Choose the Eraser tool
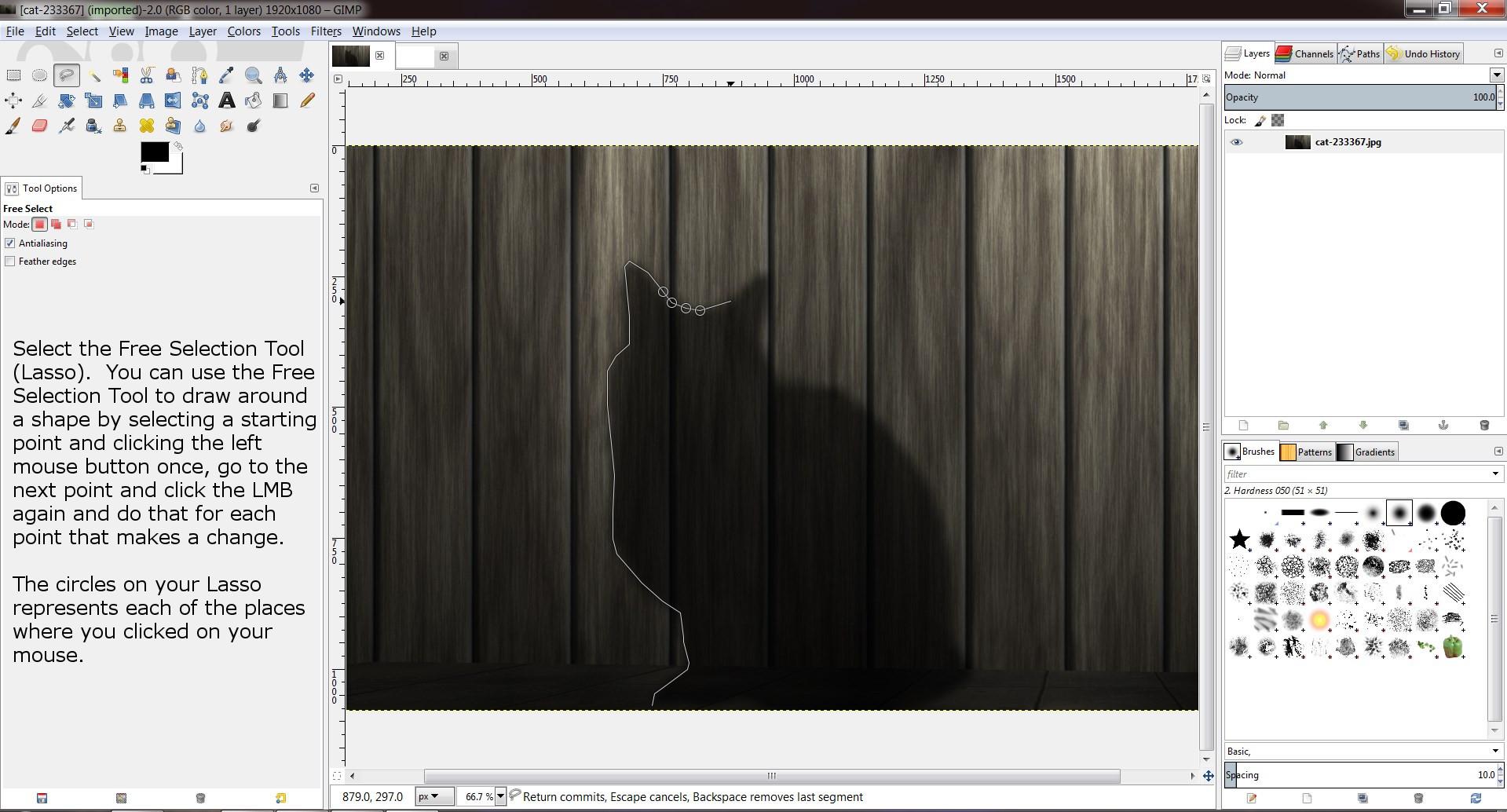The height and width of the screenshot is (812, 1507). tap(40, 126)
